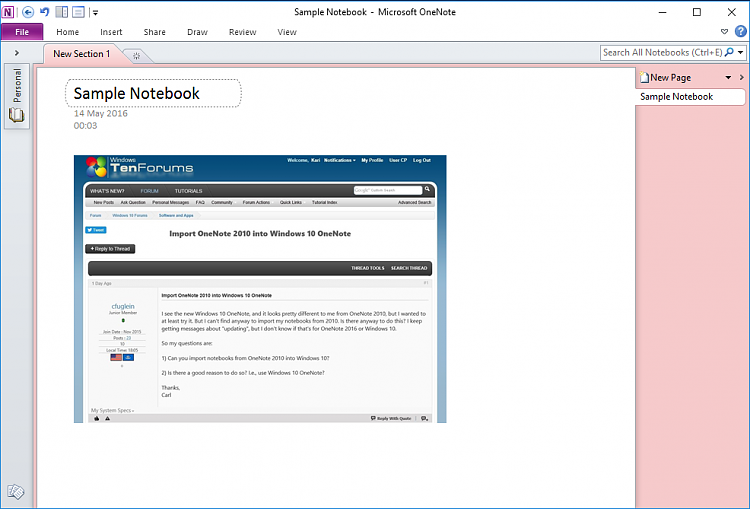Click the Back arrow in quick access toolbar
750x509 pixels.
(28, 12)
